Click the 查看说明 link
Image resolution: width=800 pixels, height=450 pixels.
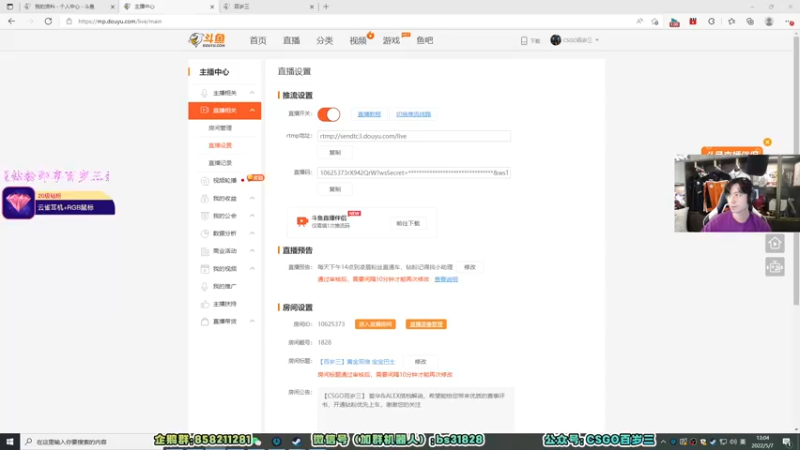[446, 279]
